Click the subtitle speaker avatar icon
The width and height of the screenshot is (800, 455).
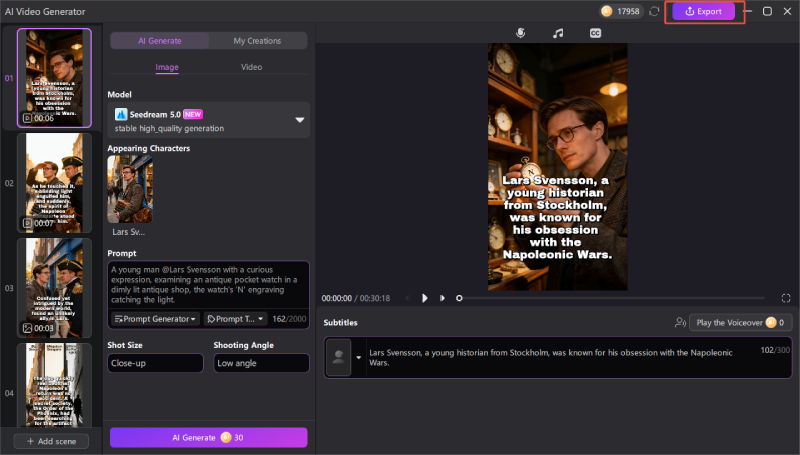pyautogui.click(x=338, y=357)
